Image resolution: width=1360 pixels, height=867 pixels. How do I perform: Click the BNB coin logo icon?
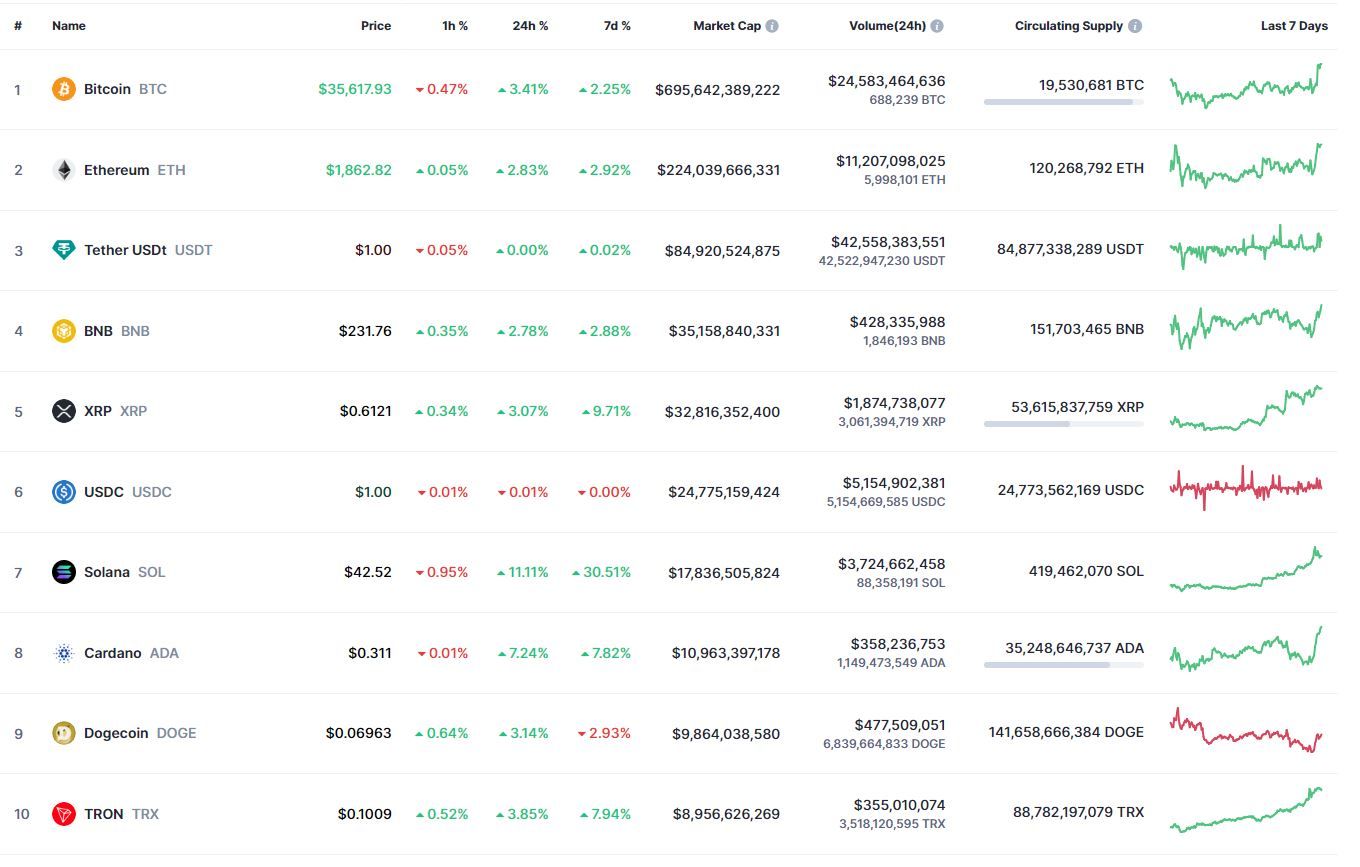(64, 331)
